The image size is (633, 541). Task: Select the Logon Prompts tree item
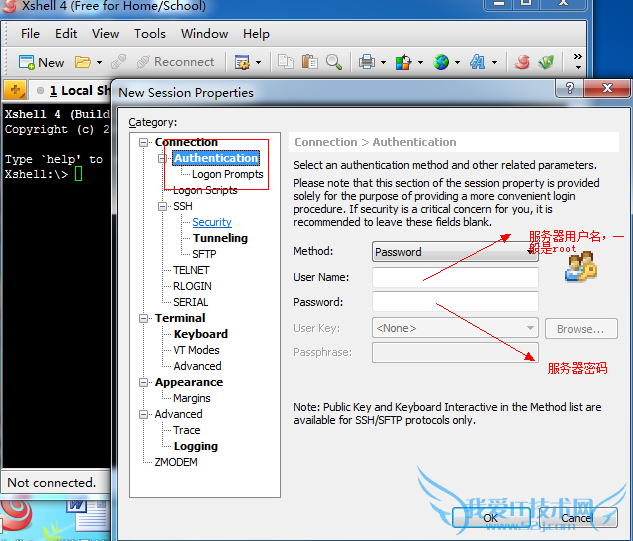(227, 174)
